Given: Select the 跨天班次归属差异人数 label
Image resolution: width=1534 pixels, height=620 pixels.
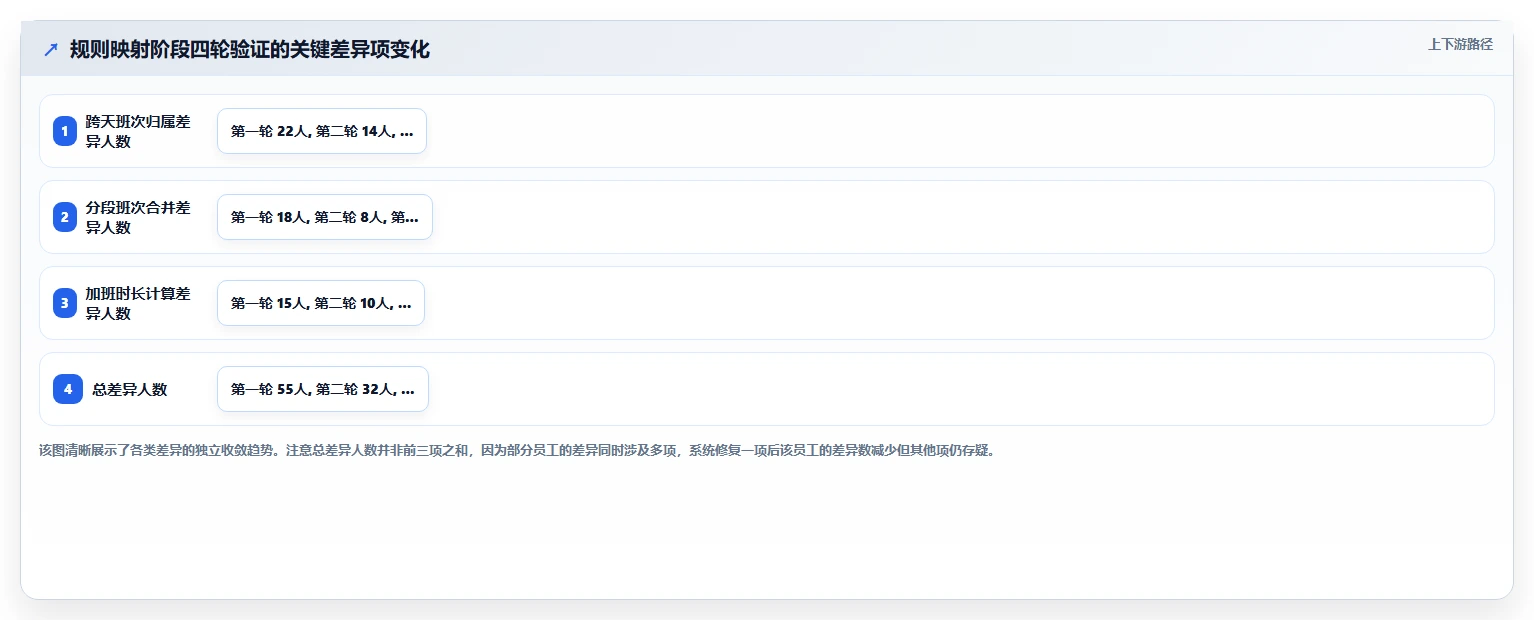Looking at the screenshot, I should (x=138, y=131).
